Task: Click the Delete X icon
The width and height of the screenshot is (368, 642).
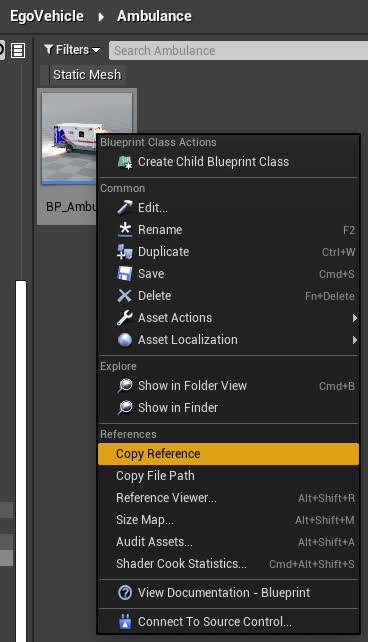Action: tap(125, 296)
